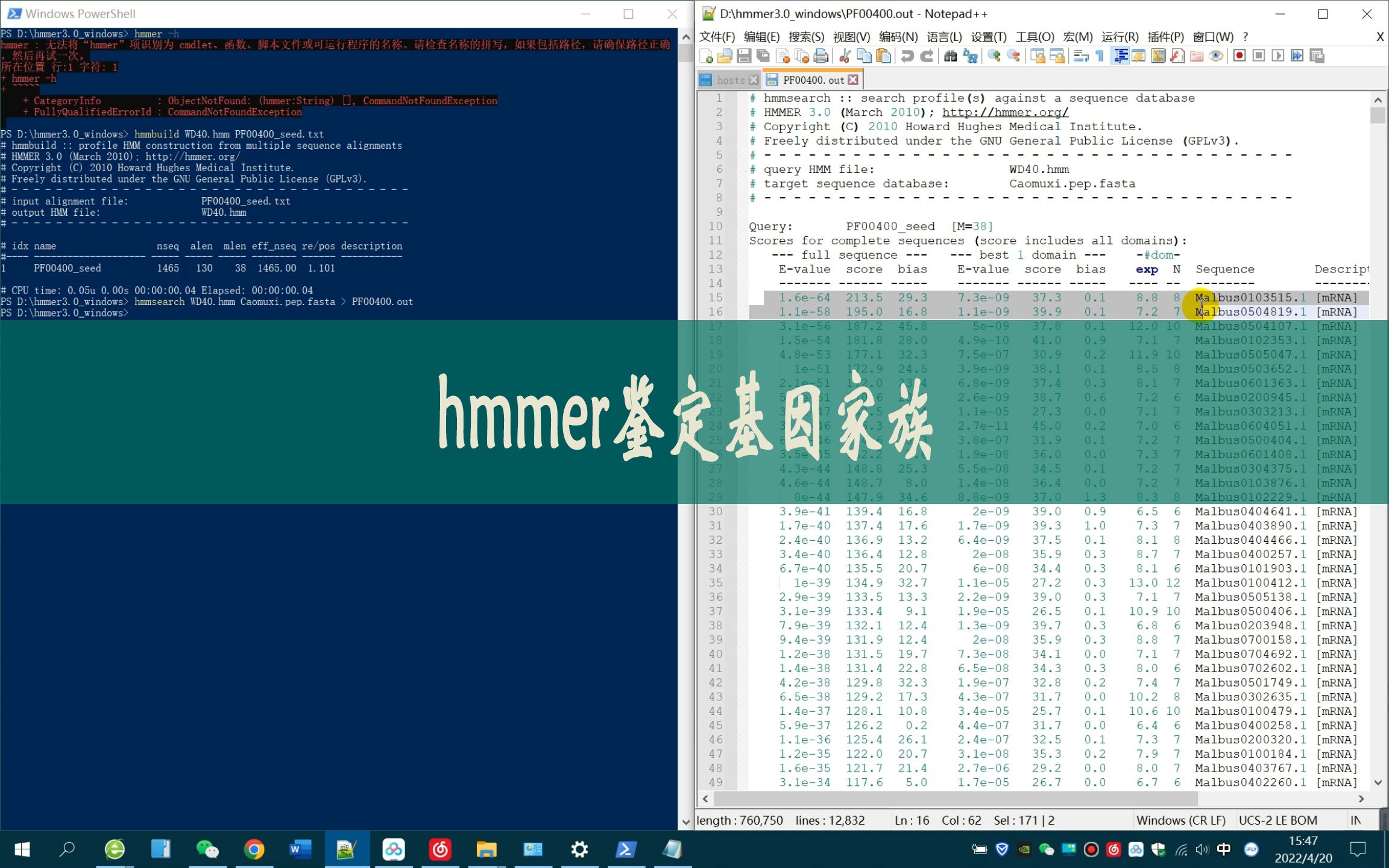This screenshot has width=1389, height=868.
Task: Toggle the Indent guide toolbar button
Action: tap(1121, 56)
